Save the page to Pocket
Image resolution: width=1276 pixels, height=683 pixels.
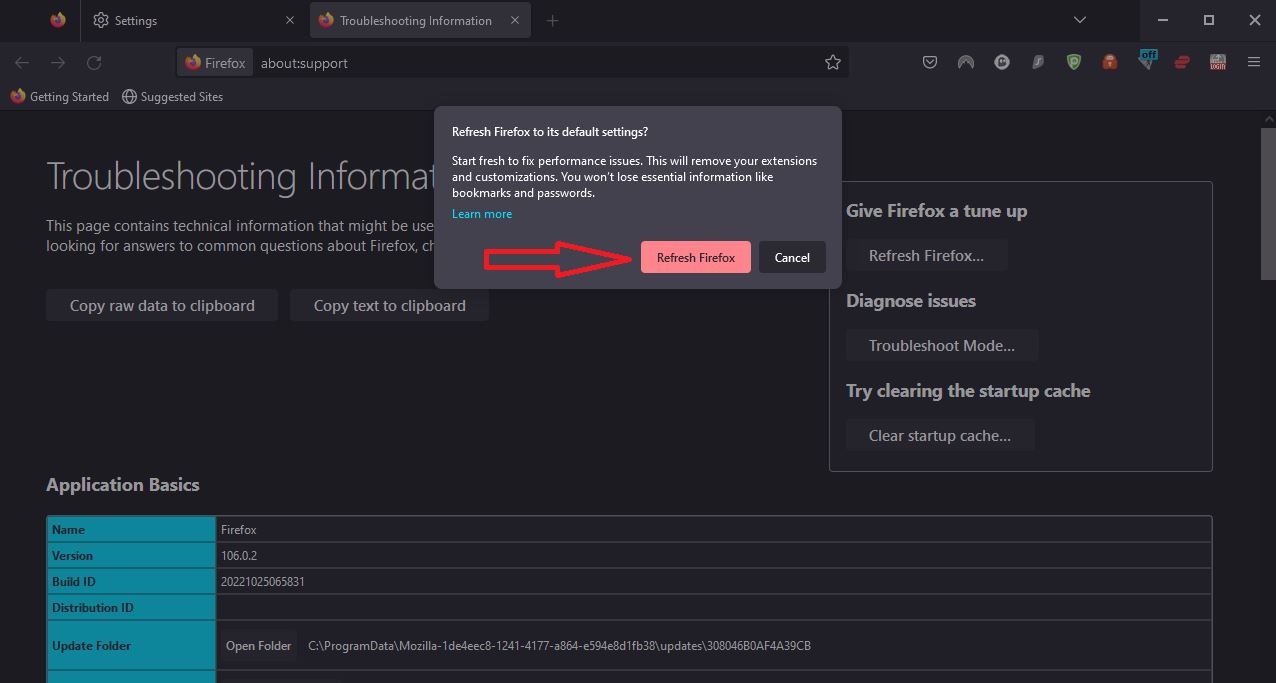930,61
